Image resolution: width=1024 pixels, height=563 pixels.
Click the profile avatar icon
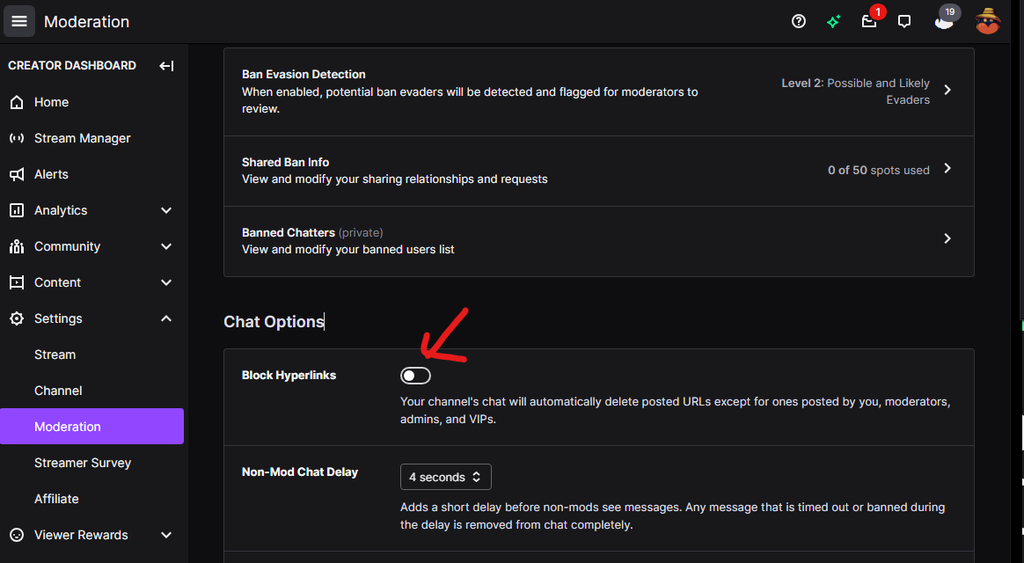988,21
